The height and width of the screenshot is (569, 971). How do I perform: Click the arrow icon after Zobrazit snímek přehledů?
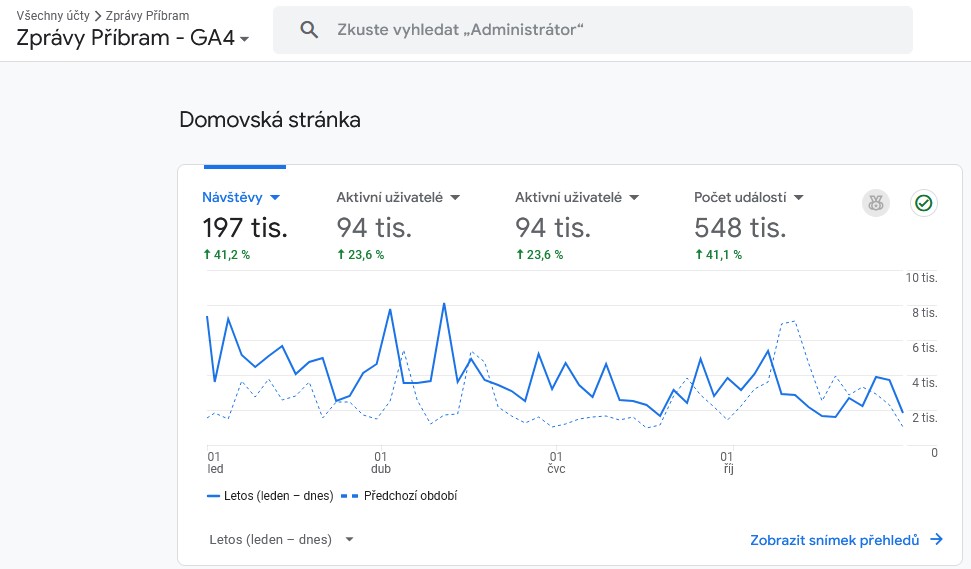[x=936, y=540]
